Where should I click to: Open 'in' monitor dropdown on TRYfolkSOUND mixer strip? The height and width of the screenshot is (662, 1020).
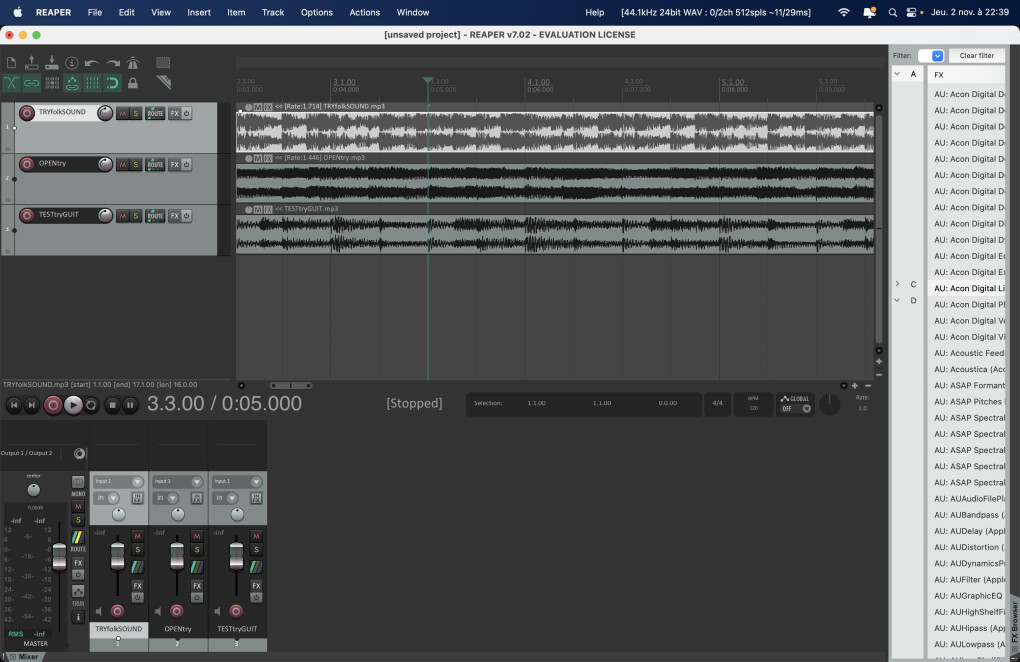click(107, 498)
